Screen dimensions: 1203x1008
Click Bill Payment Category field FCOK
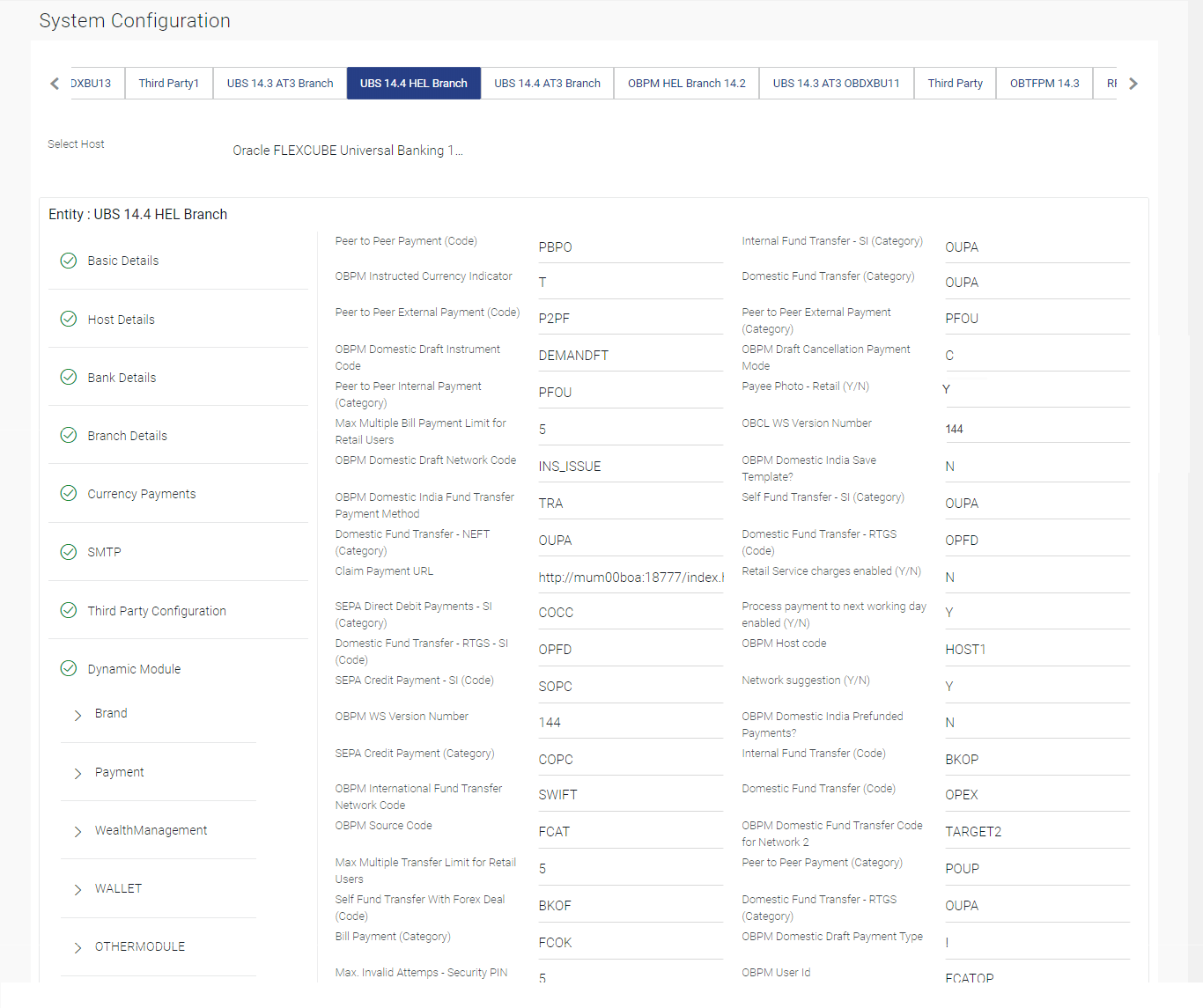pos(631,943)
